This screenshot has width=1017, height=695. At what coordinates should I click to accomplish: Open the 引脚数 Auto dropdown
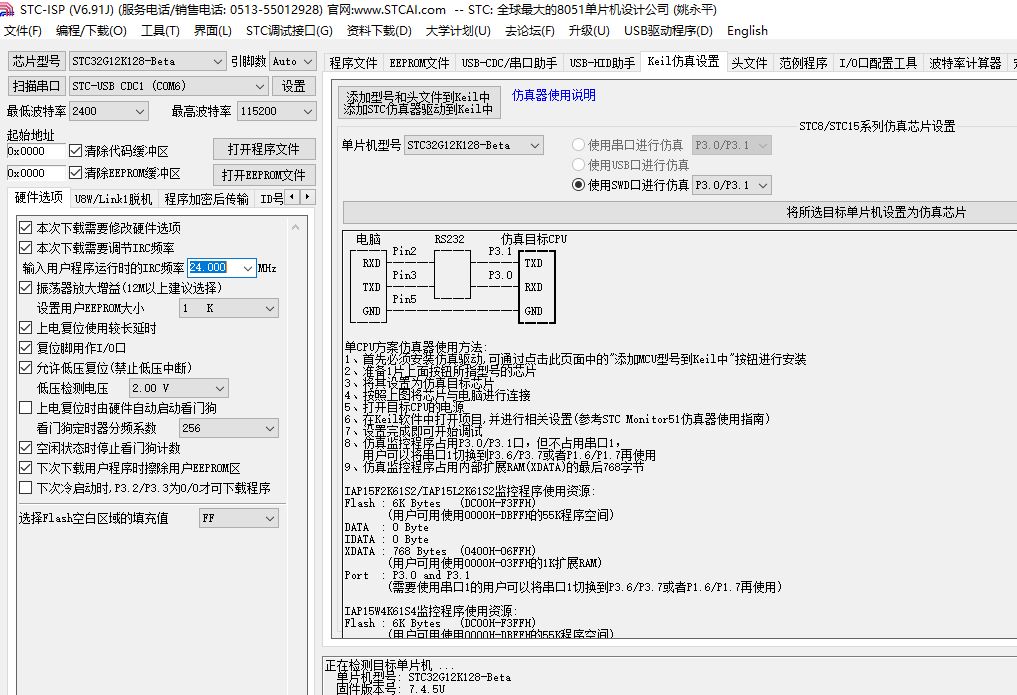(x=293, y=61)
